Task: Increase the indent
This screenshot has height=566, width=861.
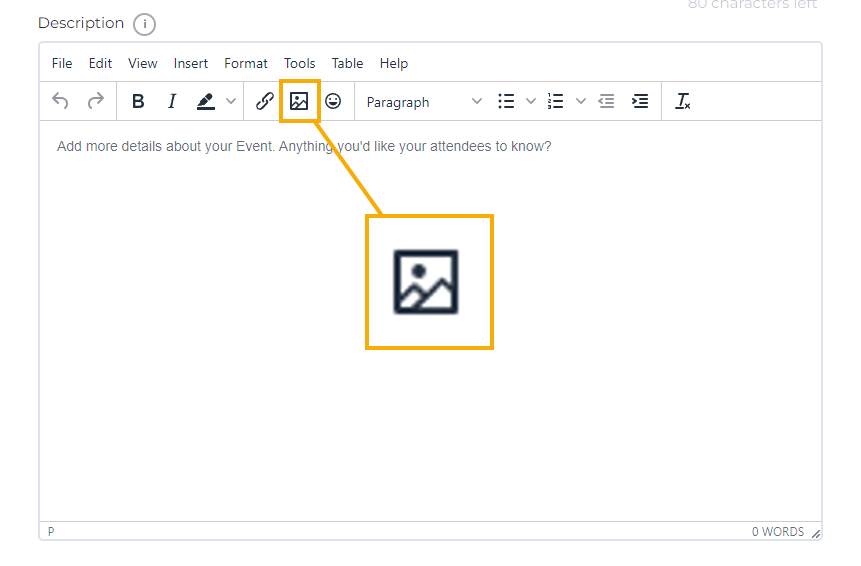Action: pos(640,101)
